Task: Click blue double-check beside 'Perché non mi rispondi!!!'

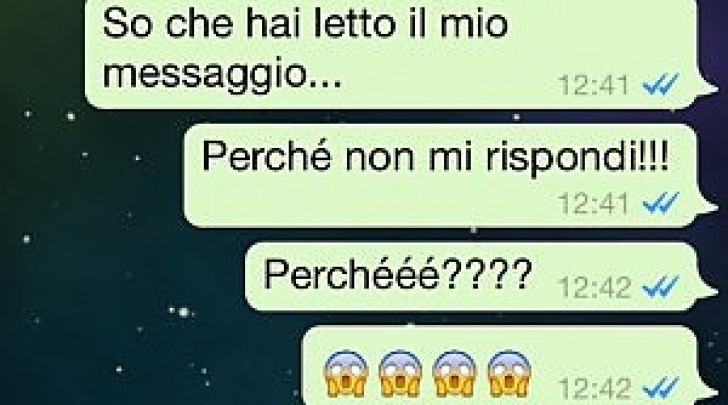Action: [661, 203]
